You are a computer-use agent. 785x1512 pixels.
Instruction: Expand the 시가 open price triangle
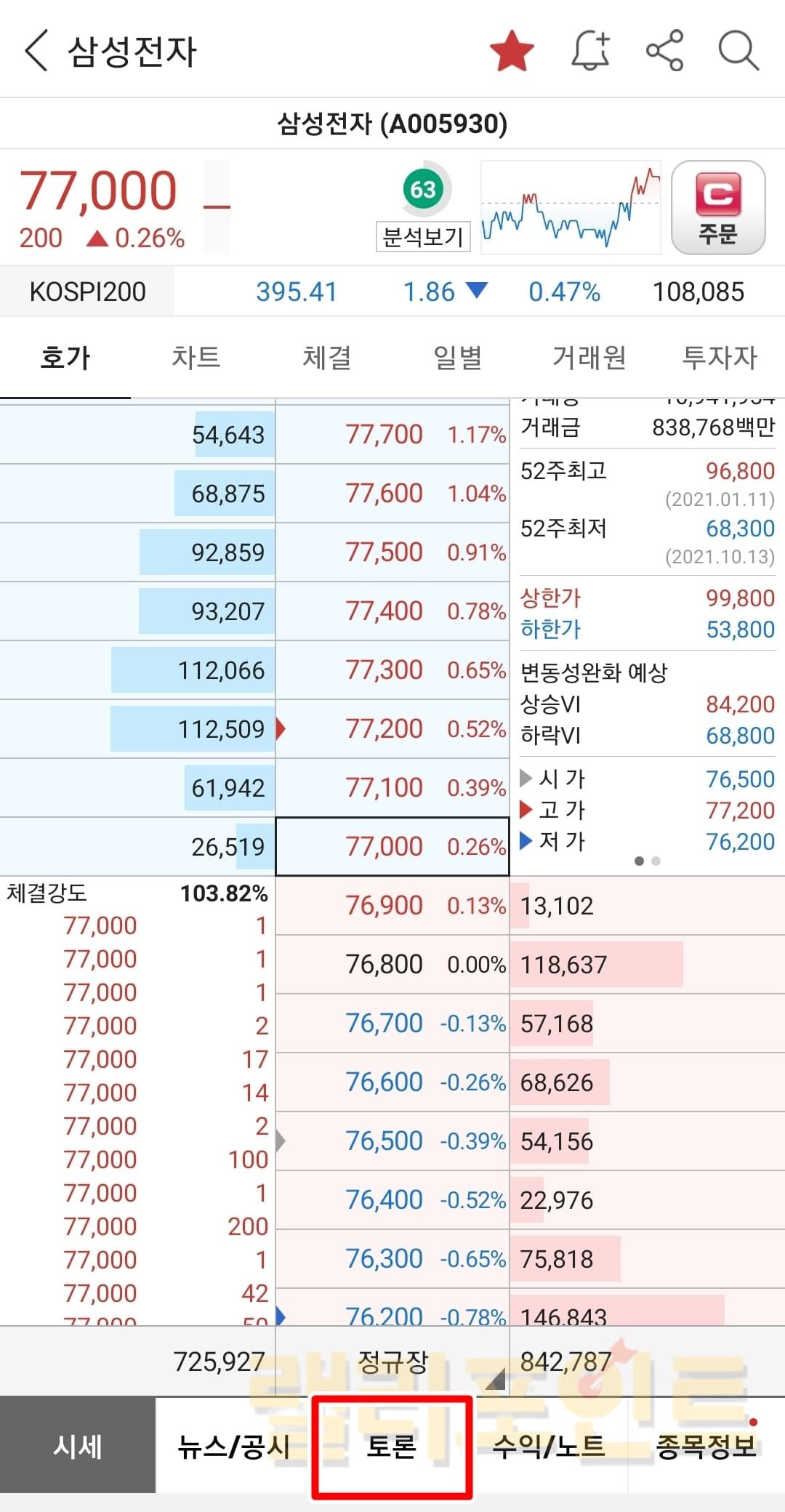click(x=526, y=779)
